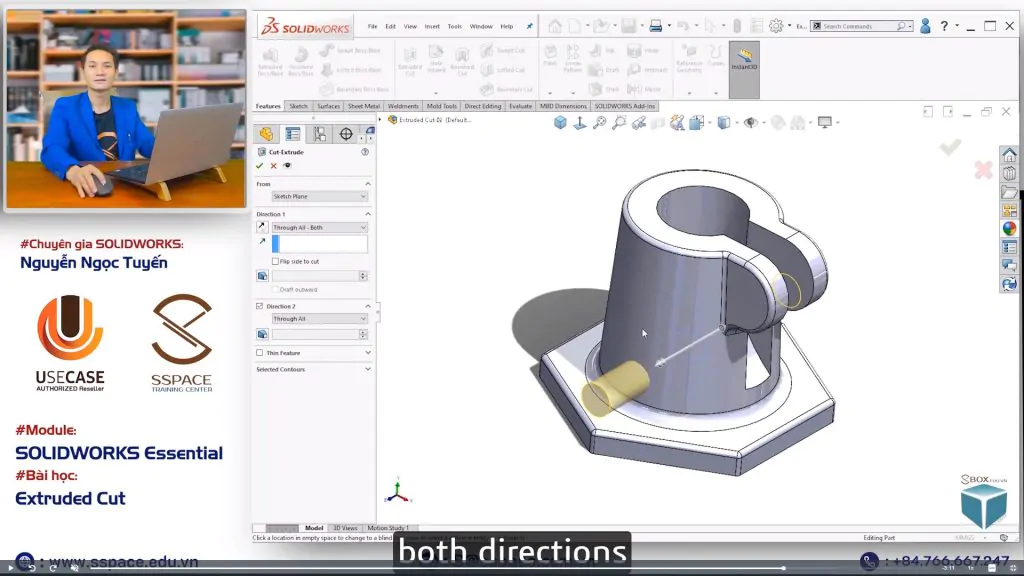The height and width of the screenshot is (576, 1024).
Task: Open View Settings monitor icon
Action: point(825,122)
